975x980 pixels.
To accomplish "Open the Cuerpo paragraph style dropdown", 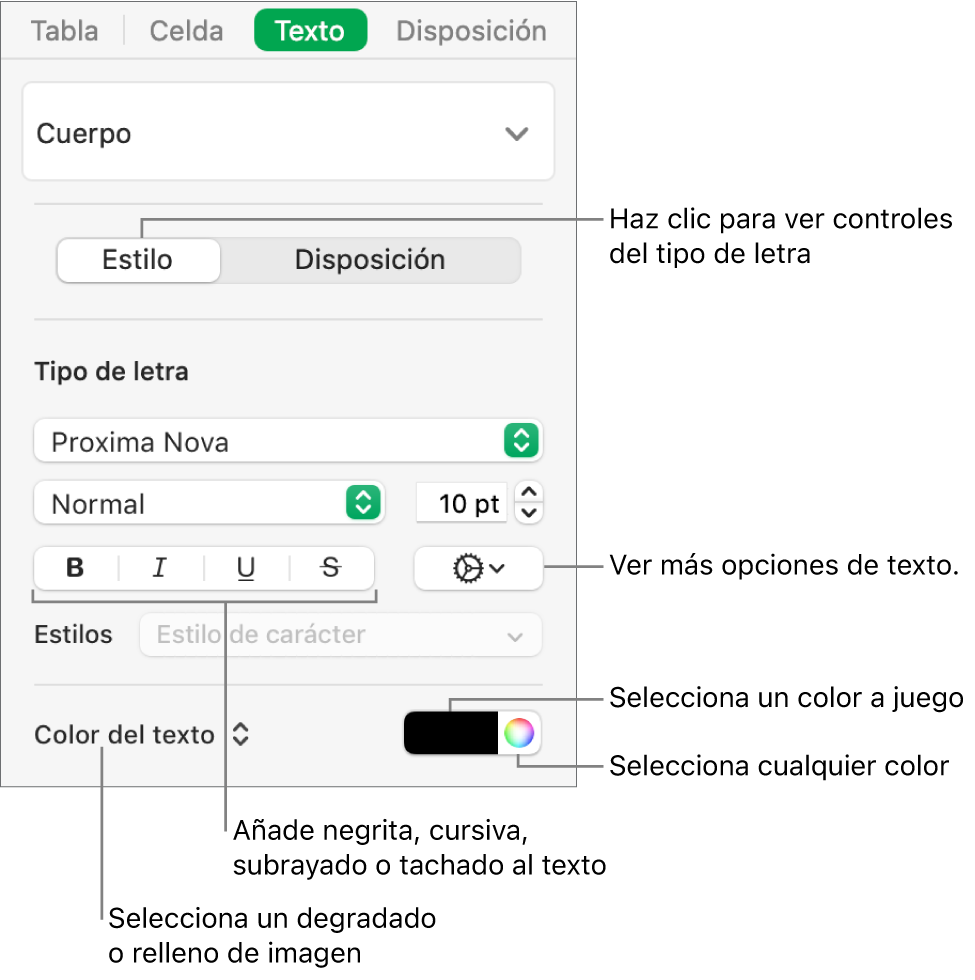I will [288, 132].
